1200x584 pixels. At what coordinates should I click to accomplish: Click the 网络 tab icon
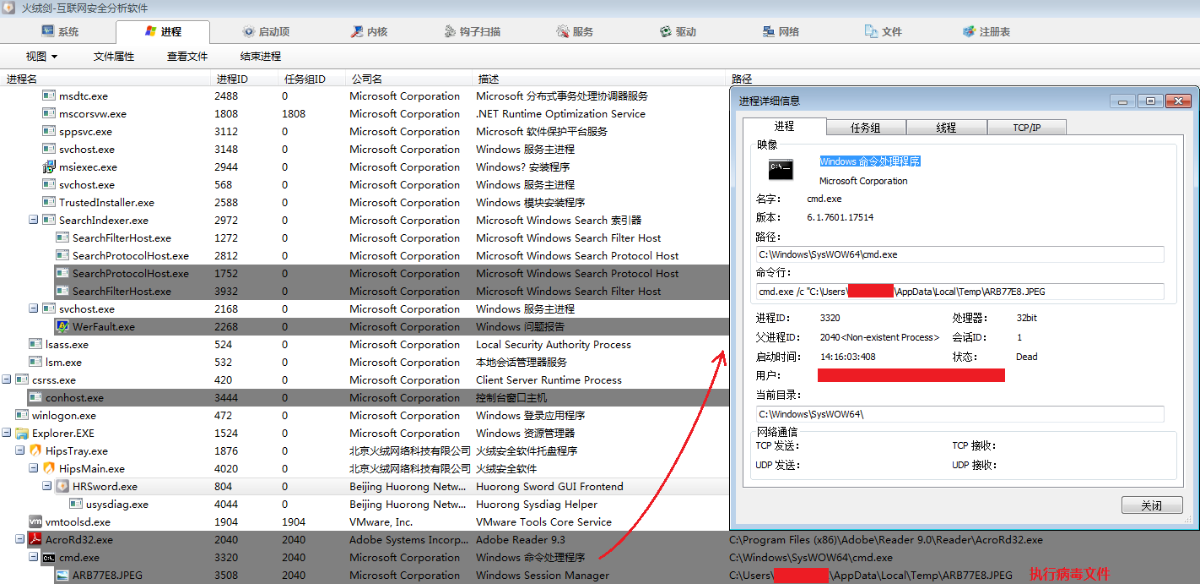(768, 32)
